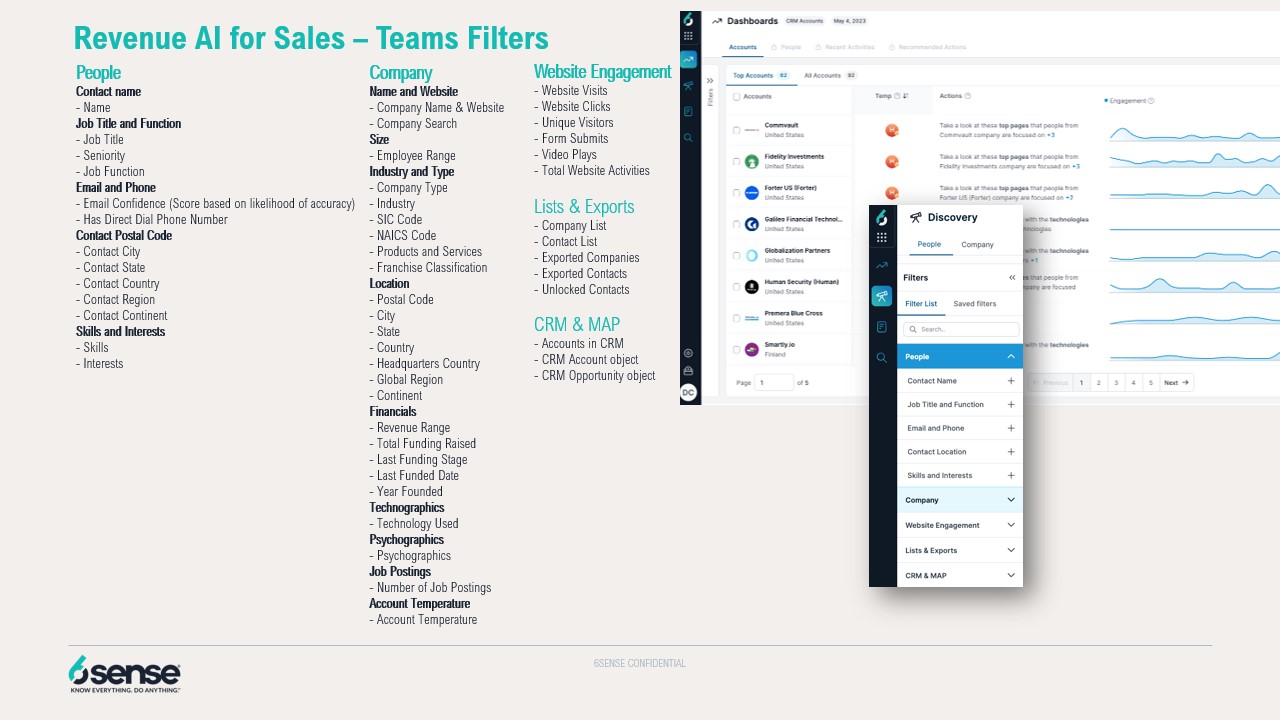Check the Forter US row checkbox
The image size is (1280, 720).
(x=737, y=192)
